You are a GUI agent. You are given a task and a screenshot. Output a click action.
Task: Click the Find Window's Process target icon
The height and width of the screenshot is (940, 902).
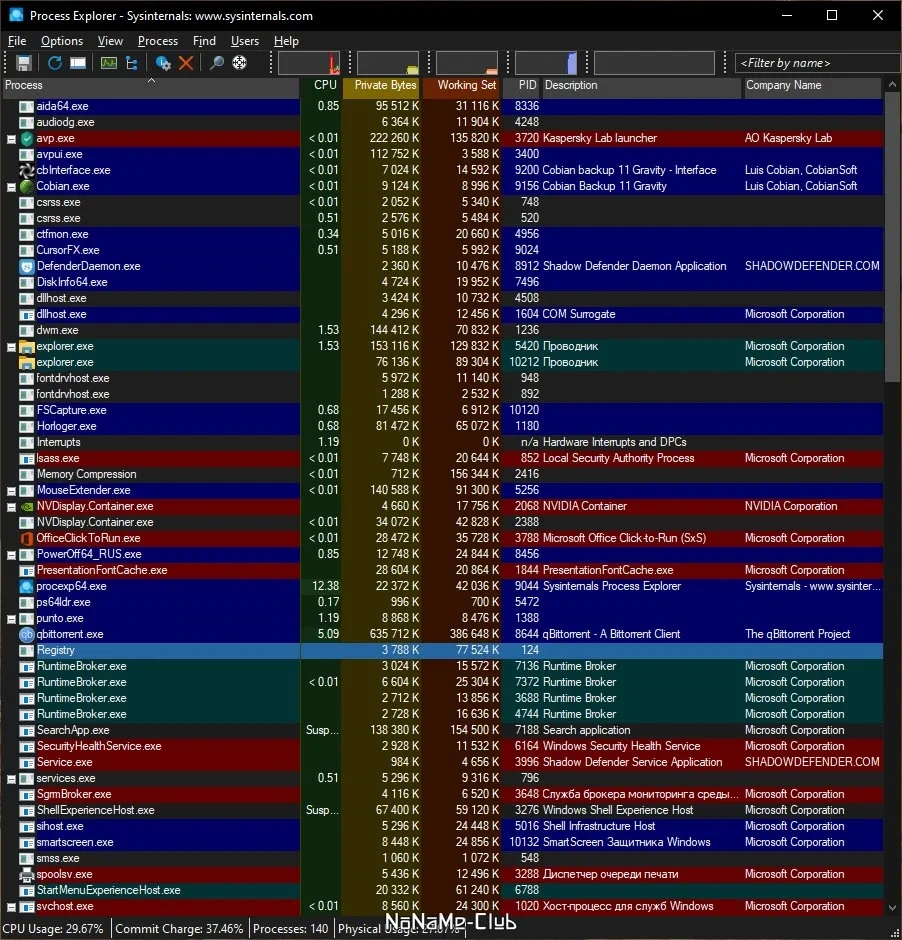(x=239, y=63)
